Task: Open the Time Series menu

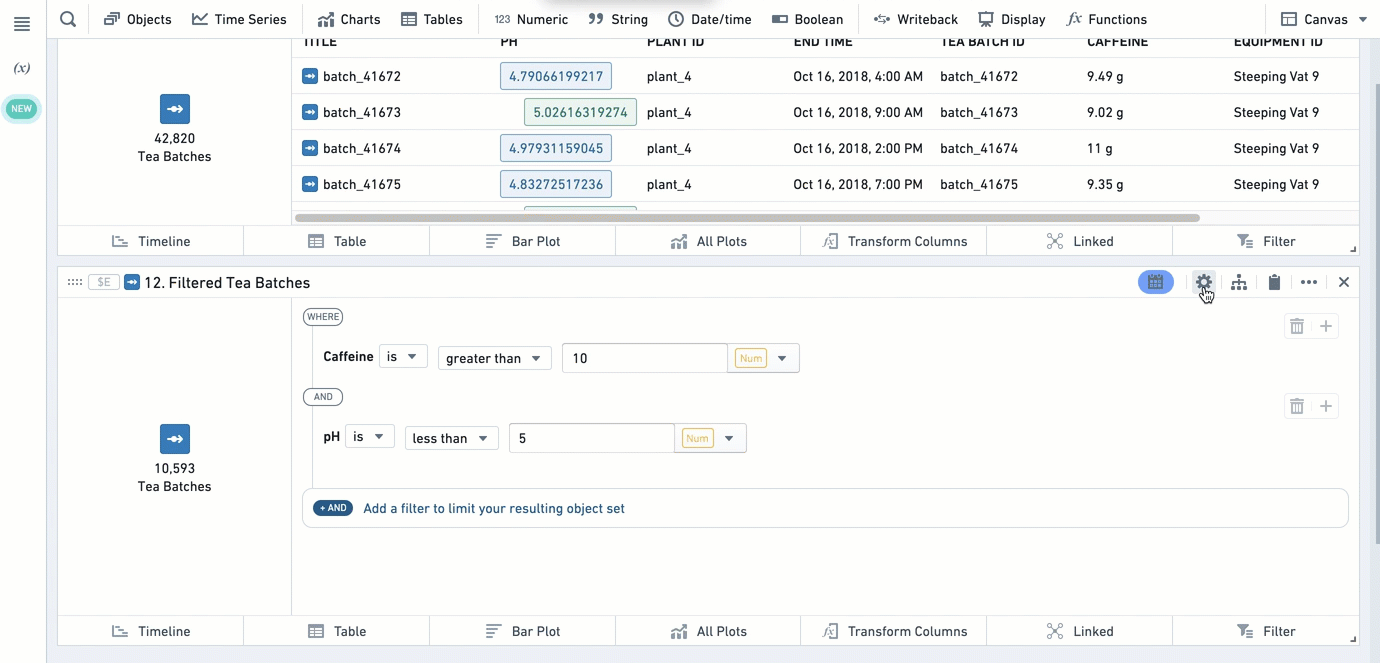Action: tap(239, 19)
